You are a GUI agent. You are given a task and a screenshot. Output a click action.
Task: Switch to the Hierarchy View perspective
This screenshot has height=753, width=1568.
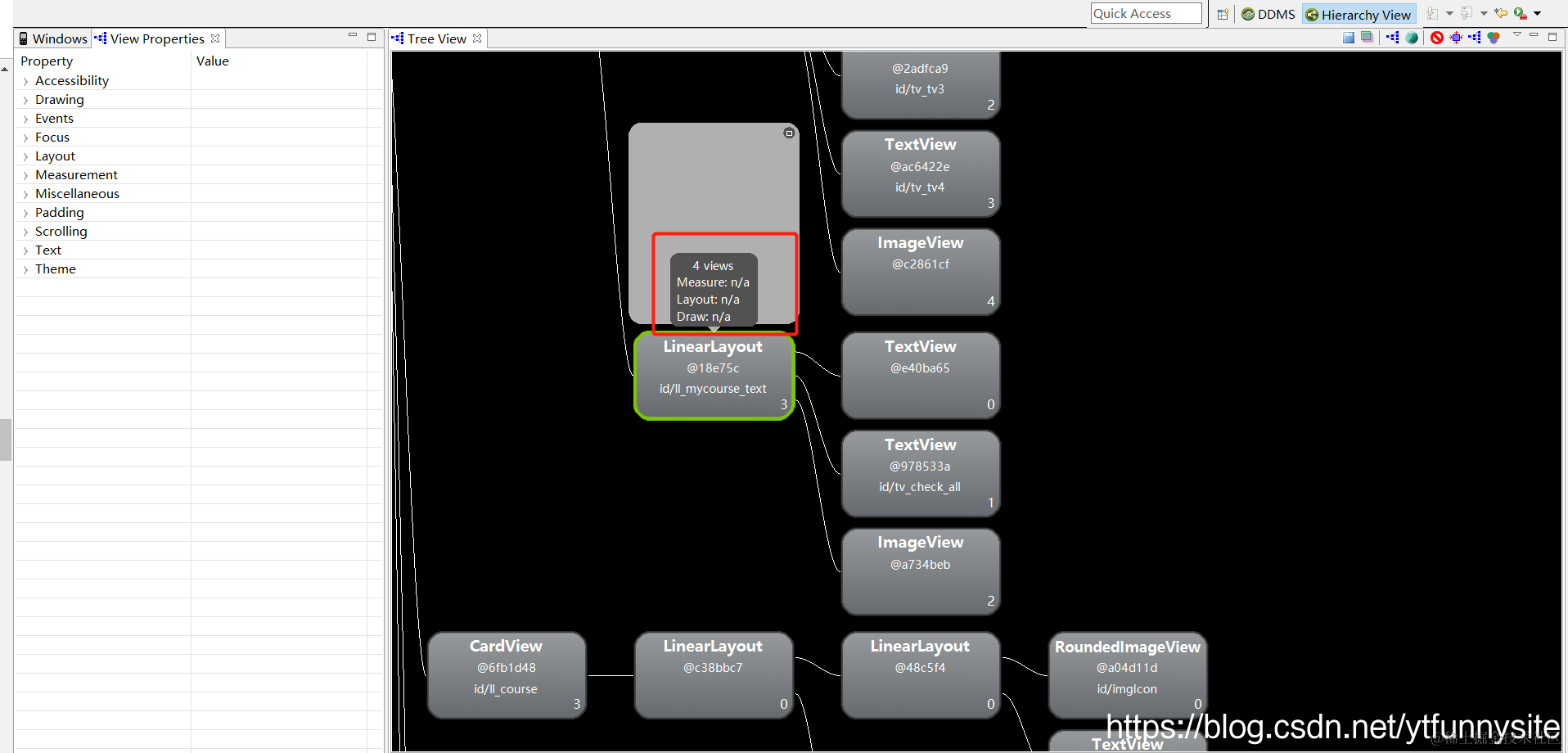(x=1358, y=14)
